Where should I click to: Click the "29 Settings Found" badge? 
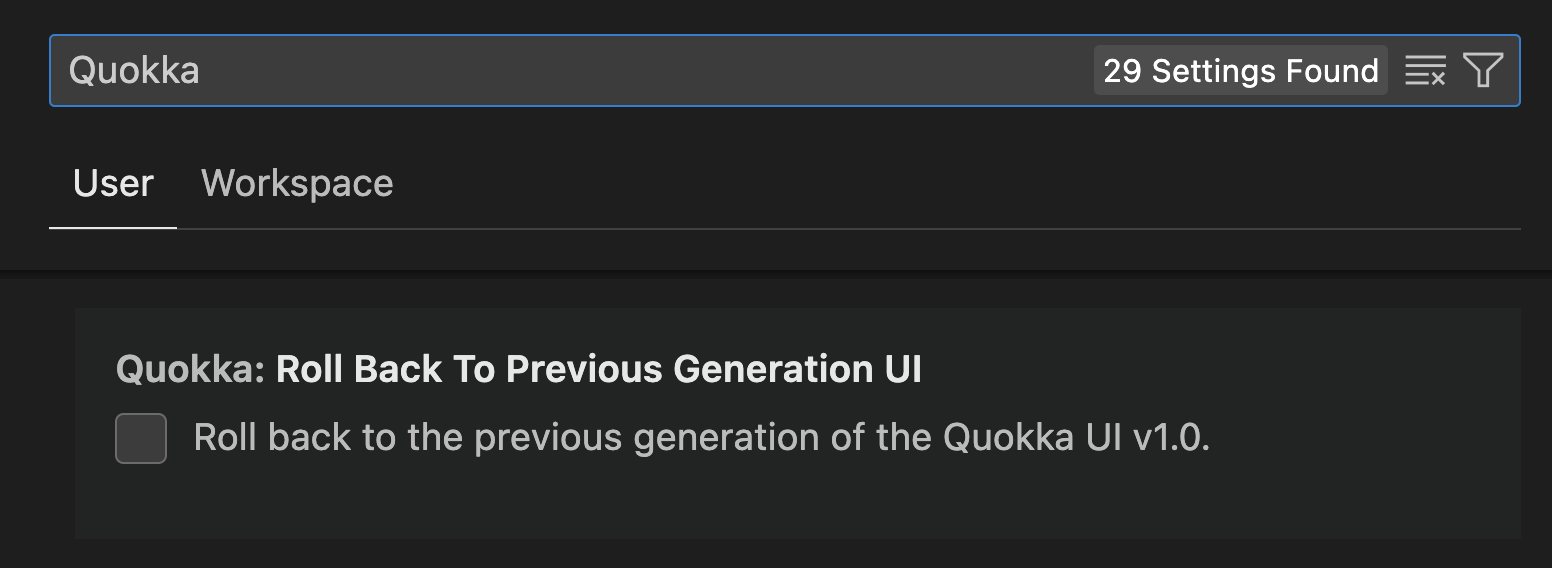click(1240, 71)
